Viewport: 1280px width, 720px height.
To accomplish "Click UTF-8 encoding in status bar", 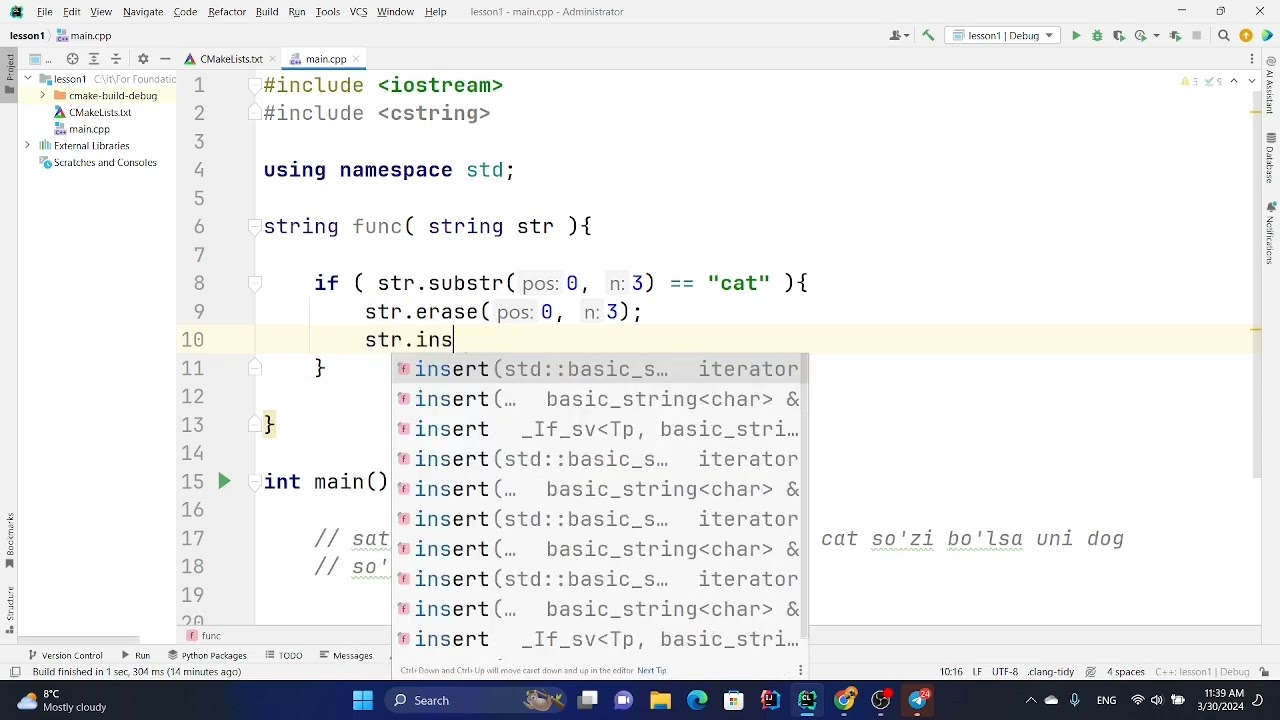I will click(1006, 672).
